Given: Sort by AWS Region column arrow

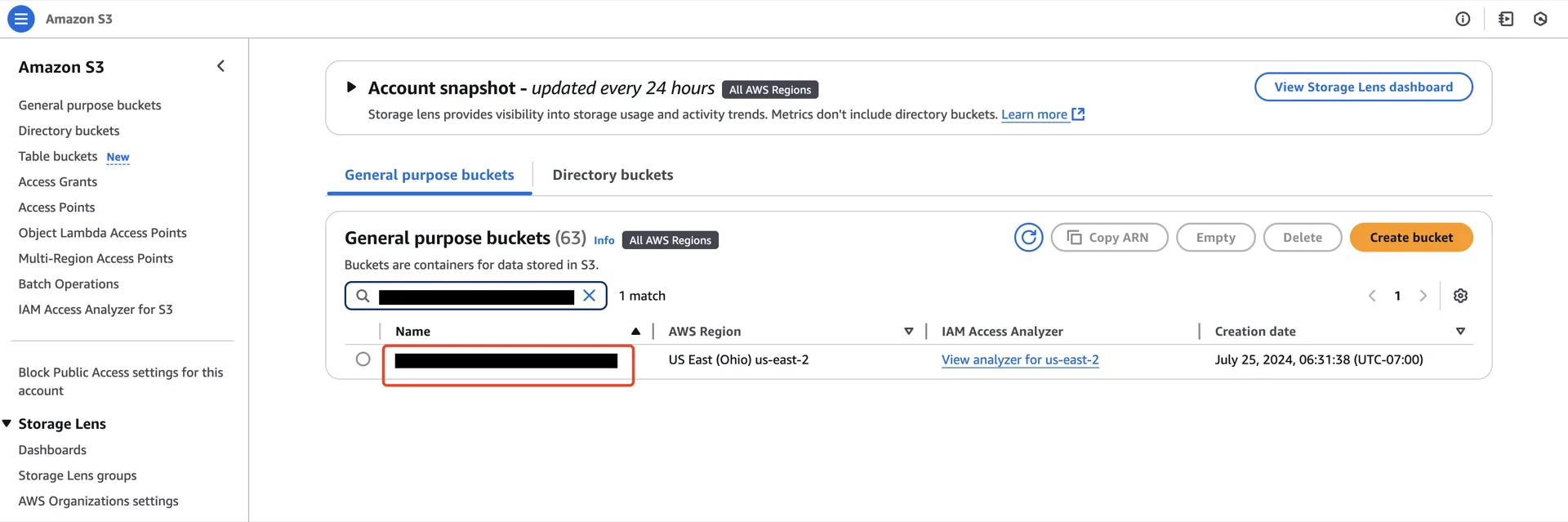Looking at the screenshot, I should pyautogui.click(x=908, y=332).
